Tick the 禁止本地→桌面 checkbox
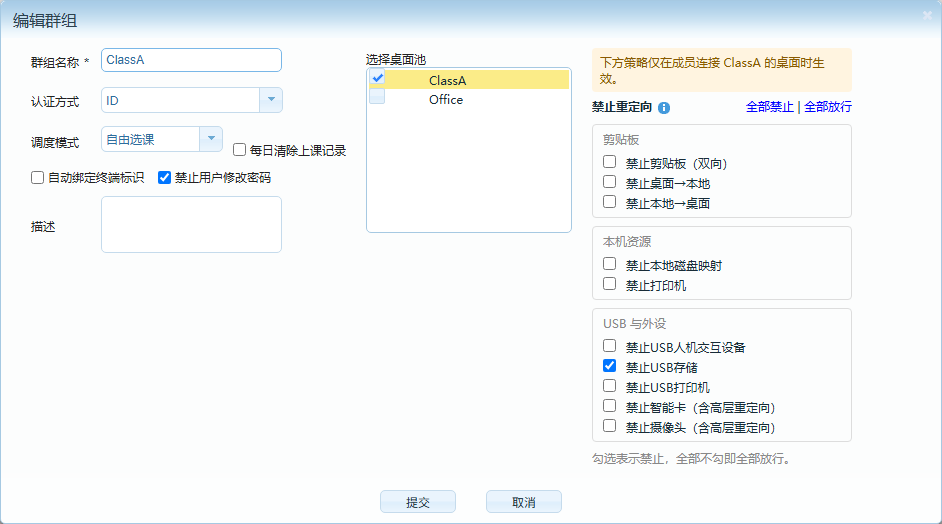Viewport: 942px width, 524px height. coord(609,201)
